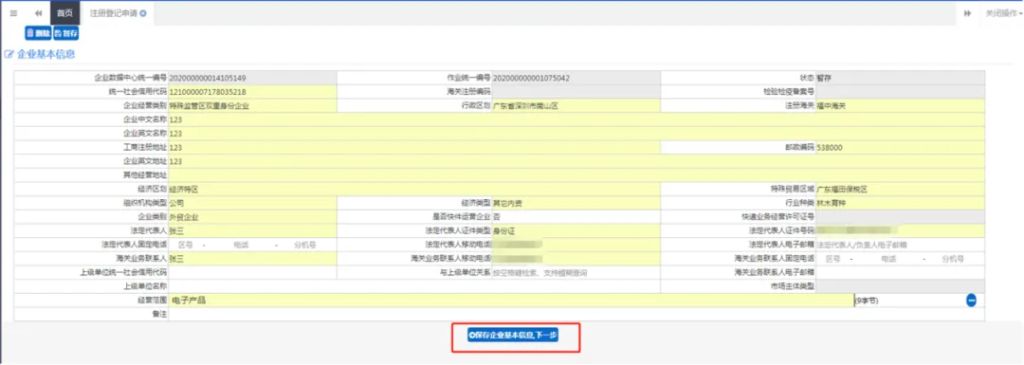Image resolution: width=1024 pixels, height=365 pixels.
Task: Click the tabs scroll-right double arrow
Action: point(968,13)
